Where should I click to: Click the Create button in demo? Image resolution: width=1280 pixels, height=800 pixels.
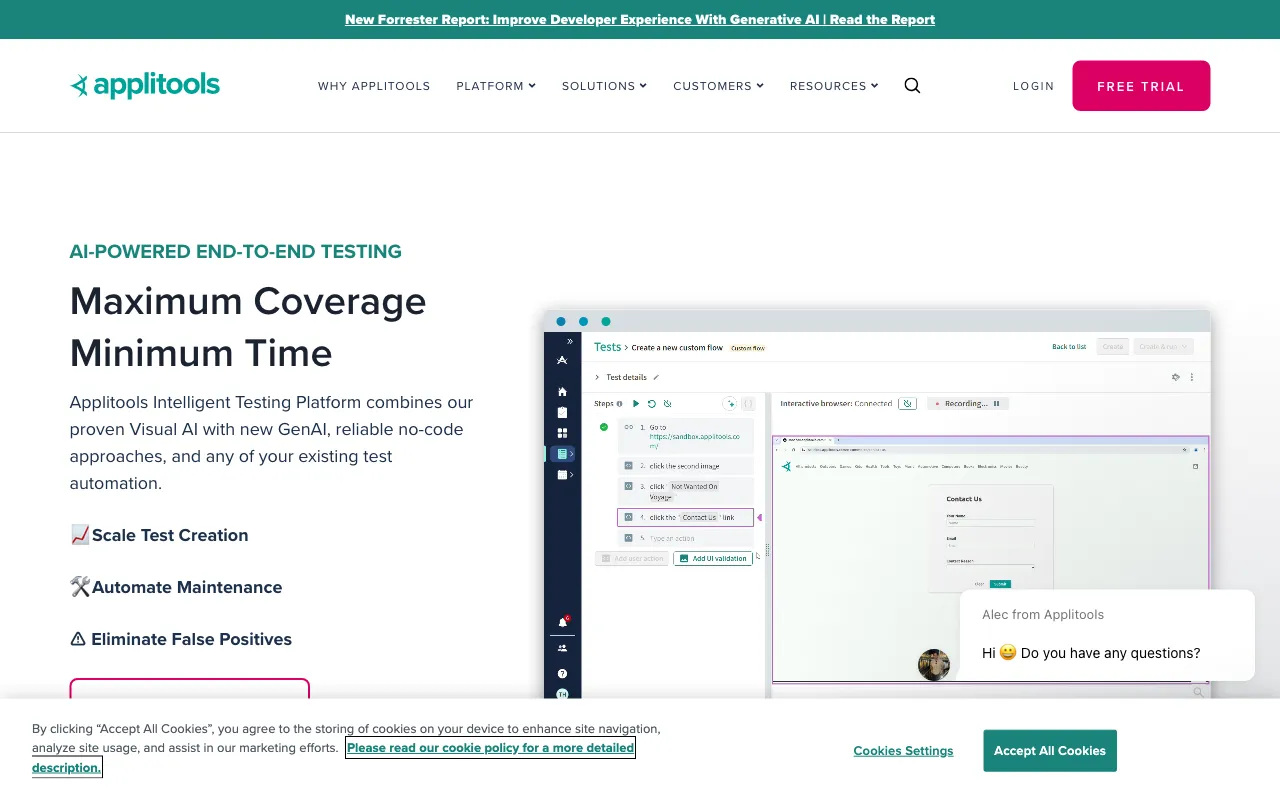click(x=1112, y=347)
